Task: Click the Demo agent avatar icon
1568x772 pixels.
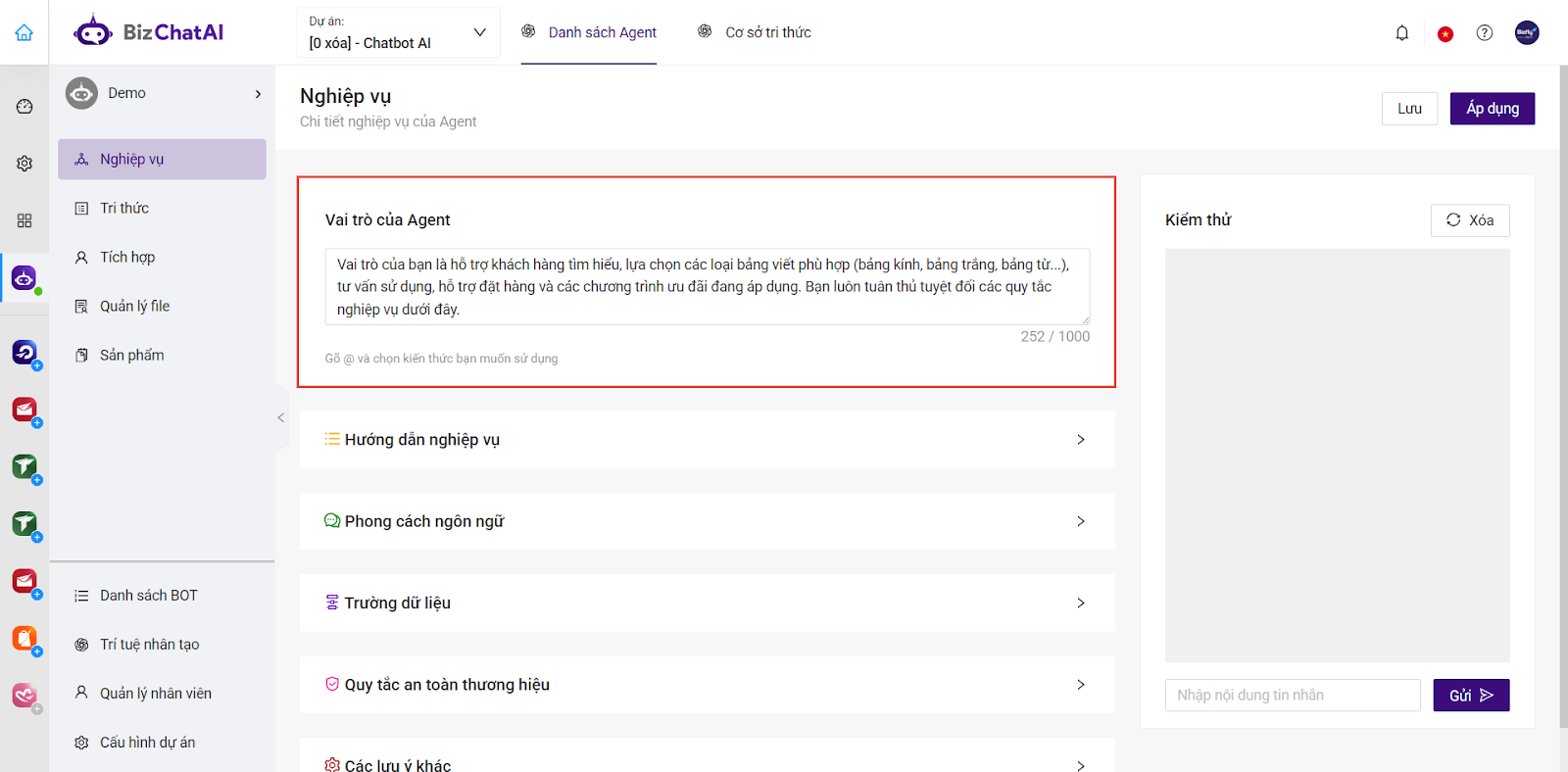Action: click(x=81, y=93)
